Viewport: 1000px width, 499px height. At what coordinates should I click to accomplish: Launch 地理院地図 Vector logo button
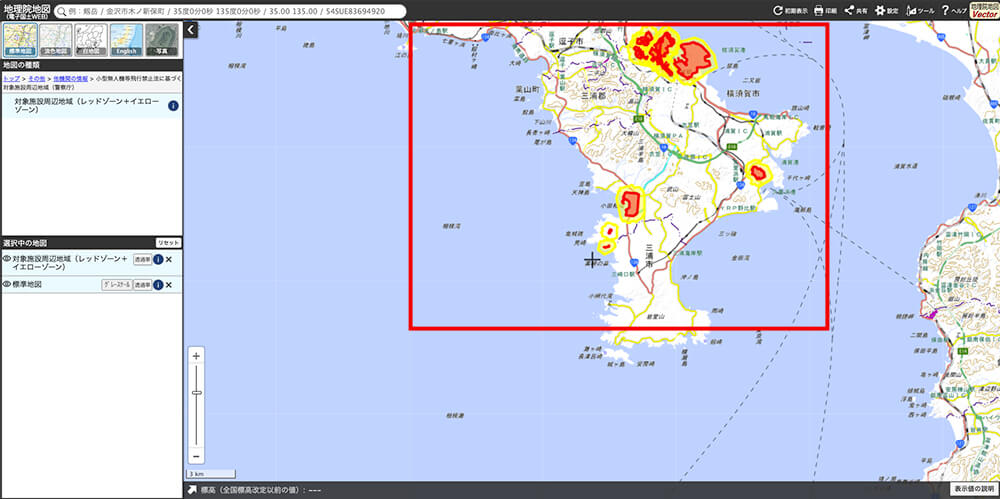tap(984, 10)
